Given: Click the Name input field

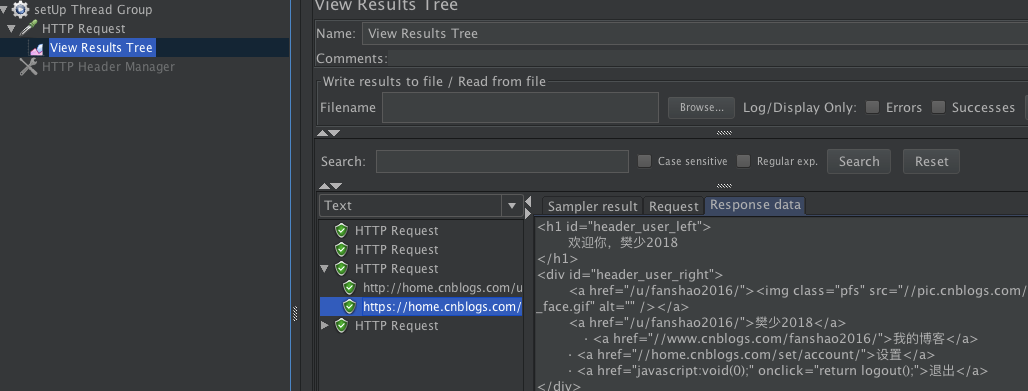Looking at the screenshot, I should (x=694, y=33).
